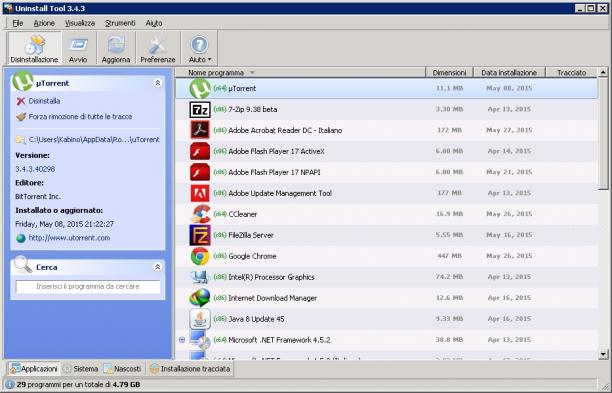Open the File menu
This screenshot has height=393, width=612.
(x=18, y=23)
